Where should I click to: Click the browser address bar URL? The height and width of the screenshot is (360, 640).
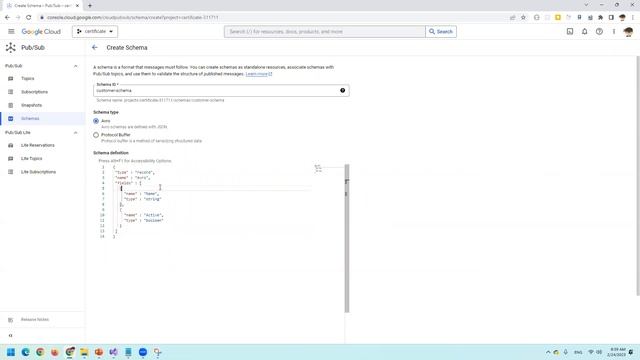coord(133,18)
